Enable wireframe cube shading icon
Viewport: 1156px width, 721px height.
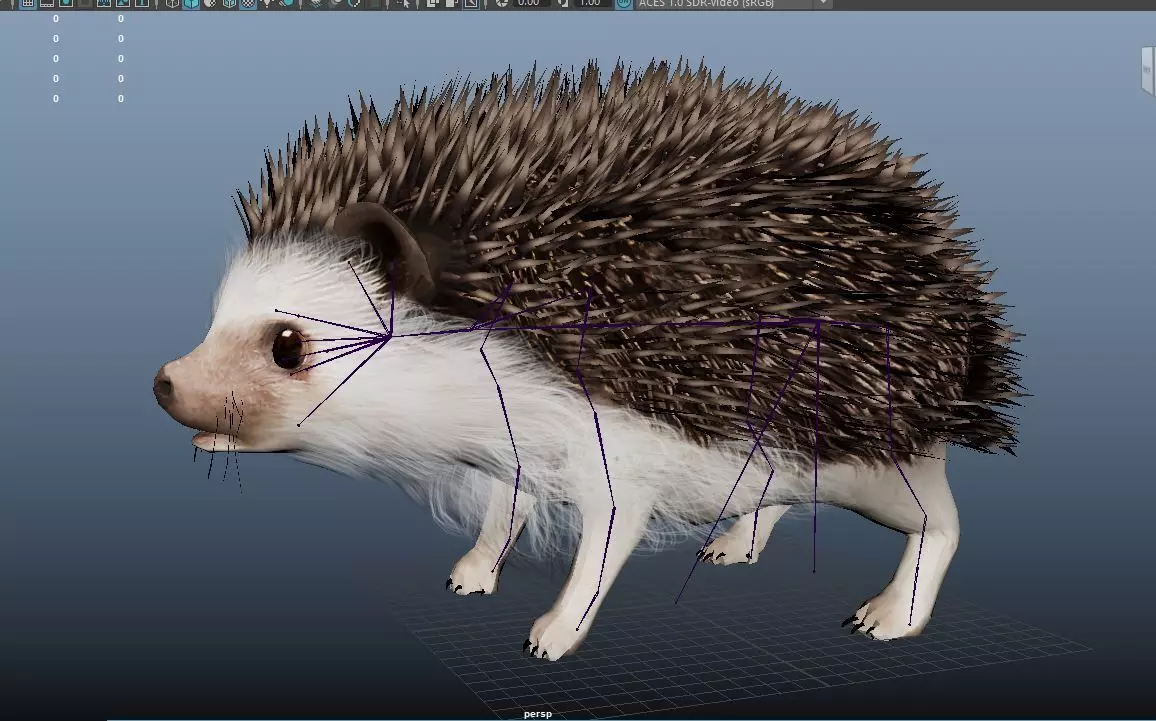[172, 3]
